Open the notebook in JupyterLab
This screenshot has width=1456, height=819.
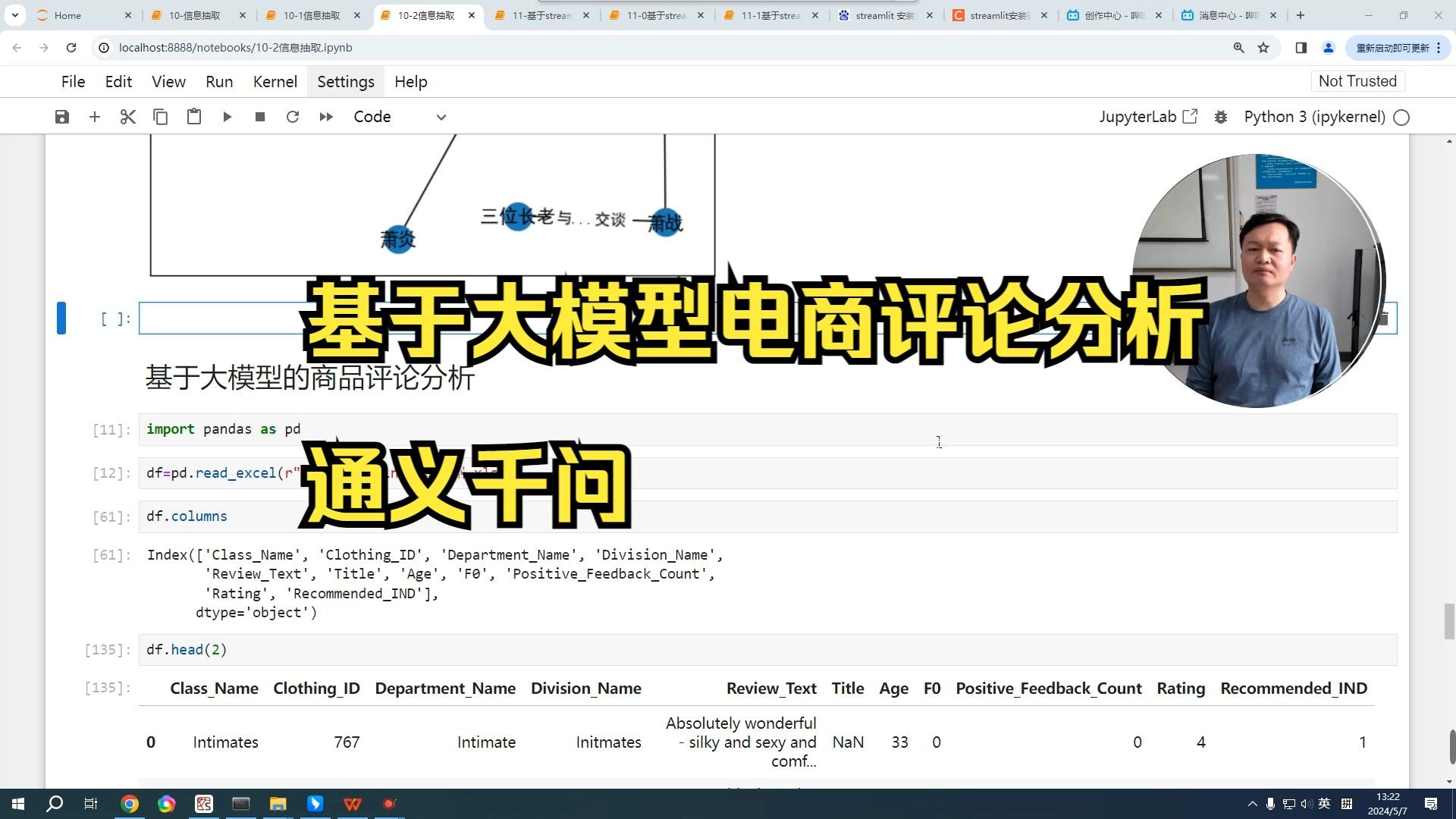tap(1148, 117)
